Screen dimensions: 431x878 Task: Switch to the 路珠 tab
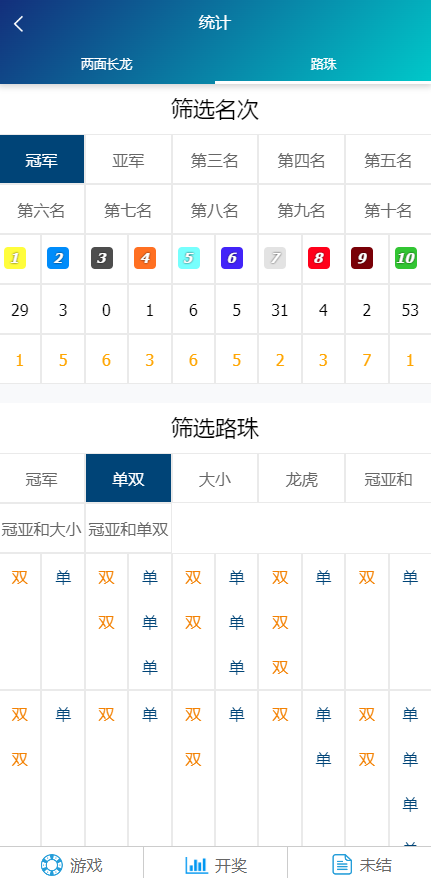point(324,64)
